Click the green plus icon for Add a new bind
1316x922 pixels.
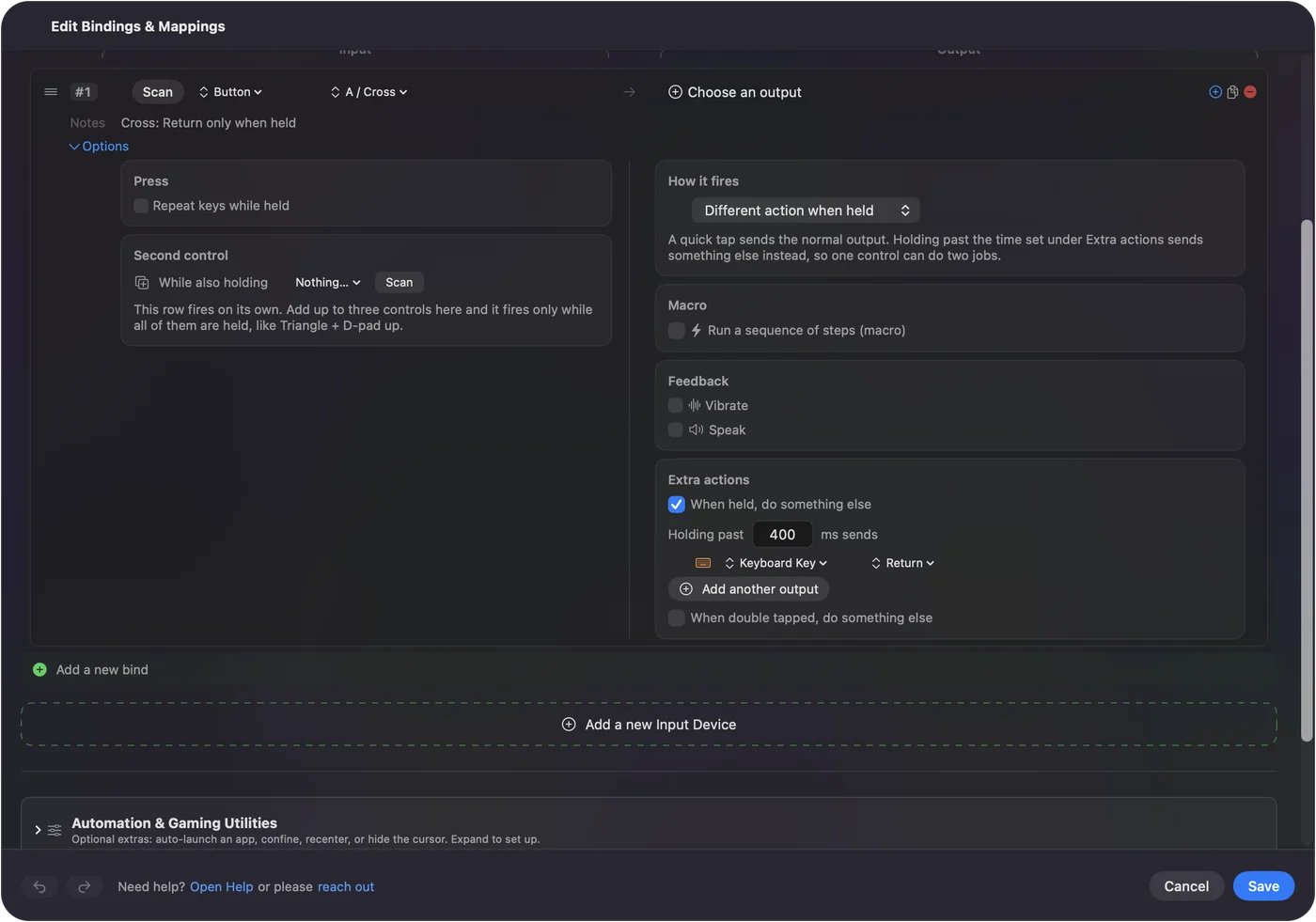pos(39,669)
